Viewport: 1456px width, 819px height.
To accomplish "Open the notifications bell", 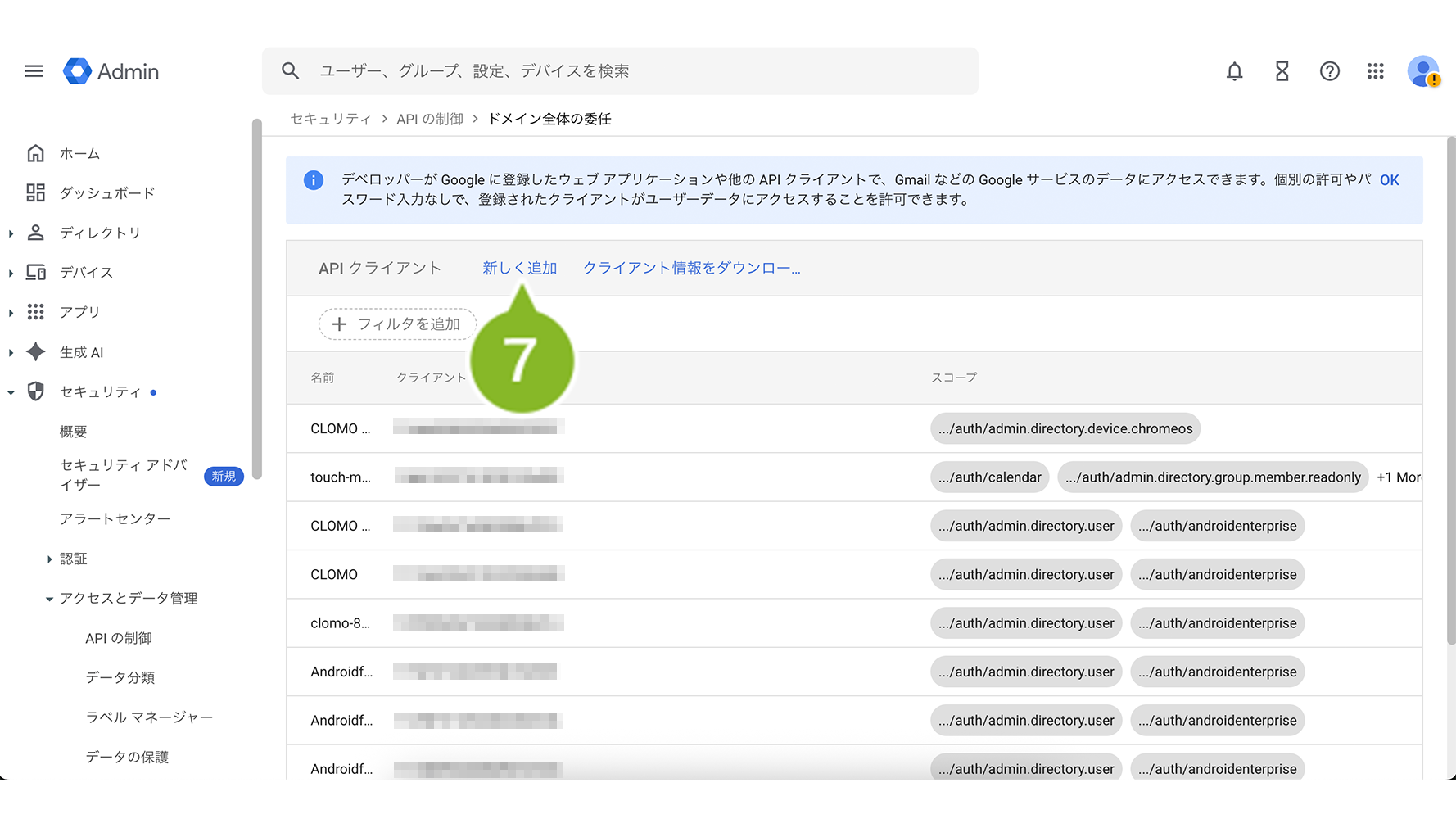I will coord(1234,71).
